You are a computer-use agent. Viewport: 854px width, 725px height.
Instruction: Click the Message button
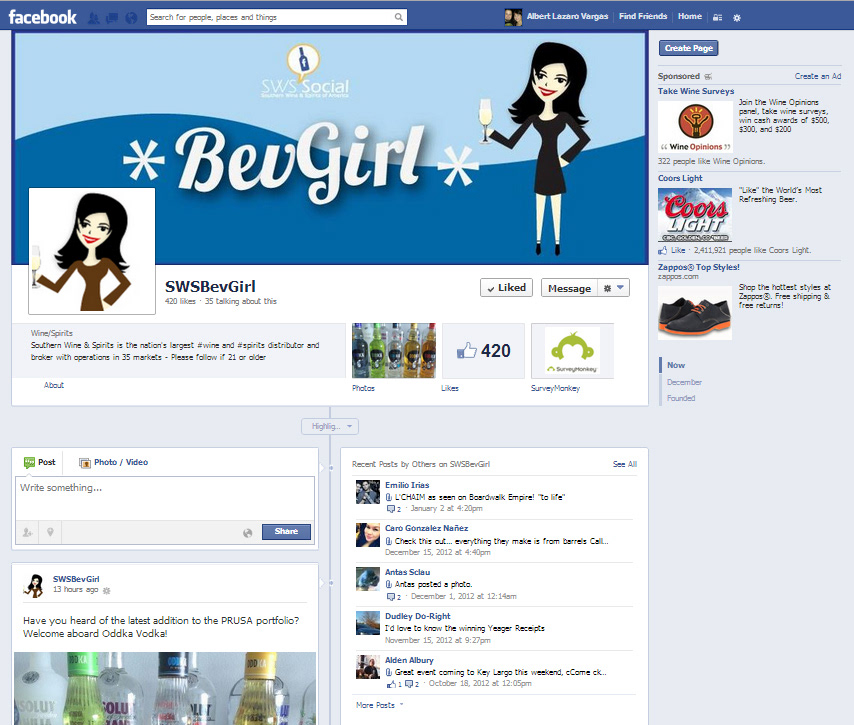tap(569, 288)
